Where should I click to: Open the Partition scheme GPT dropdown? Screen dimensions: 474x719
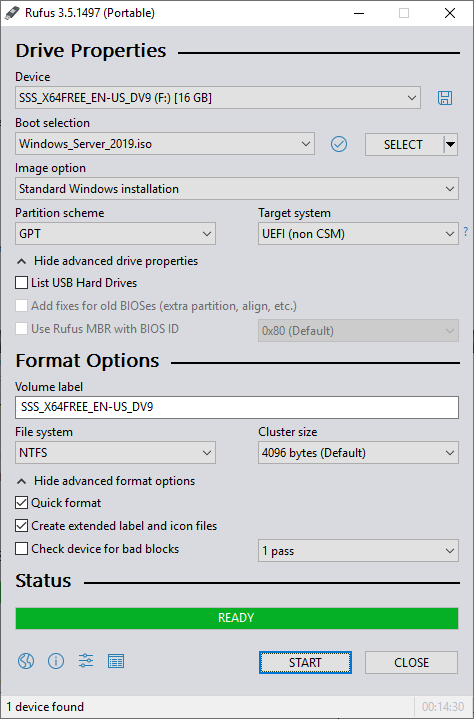pyautogui.click(x=116, y=234)
